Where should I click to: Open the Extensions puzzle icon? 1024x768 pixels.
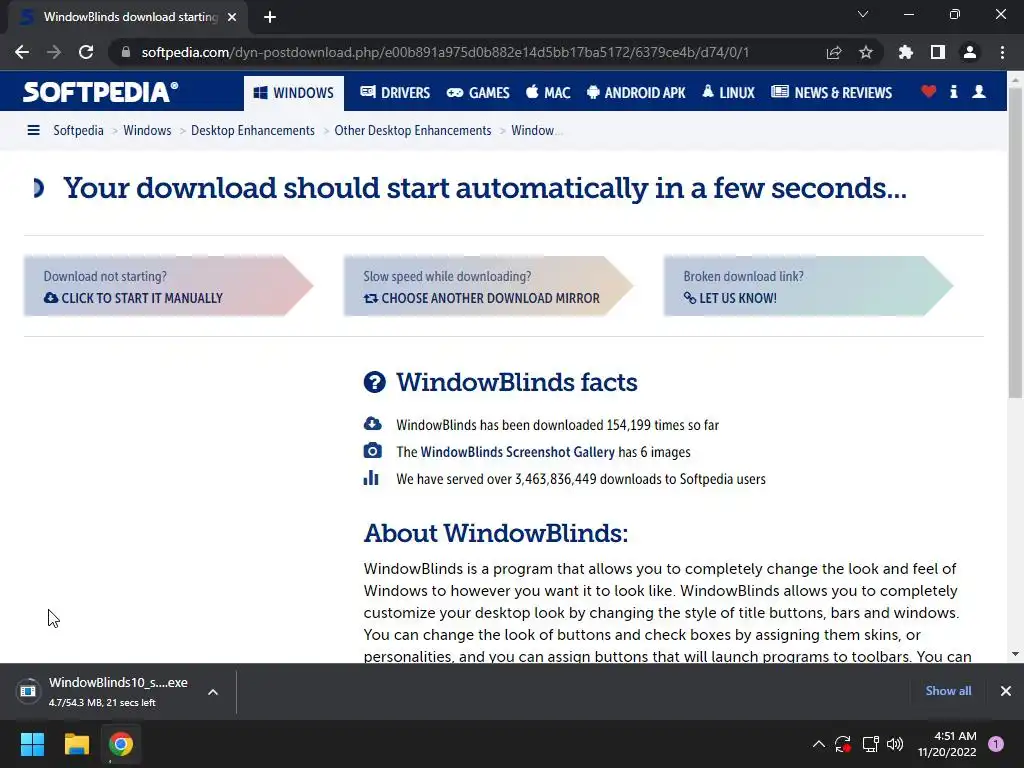point(906,52)
